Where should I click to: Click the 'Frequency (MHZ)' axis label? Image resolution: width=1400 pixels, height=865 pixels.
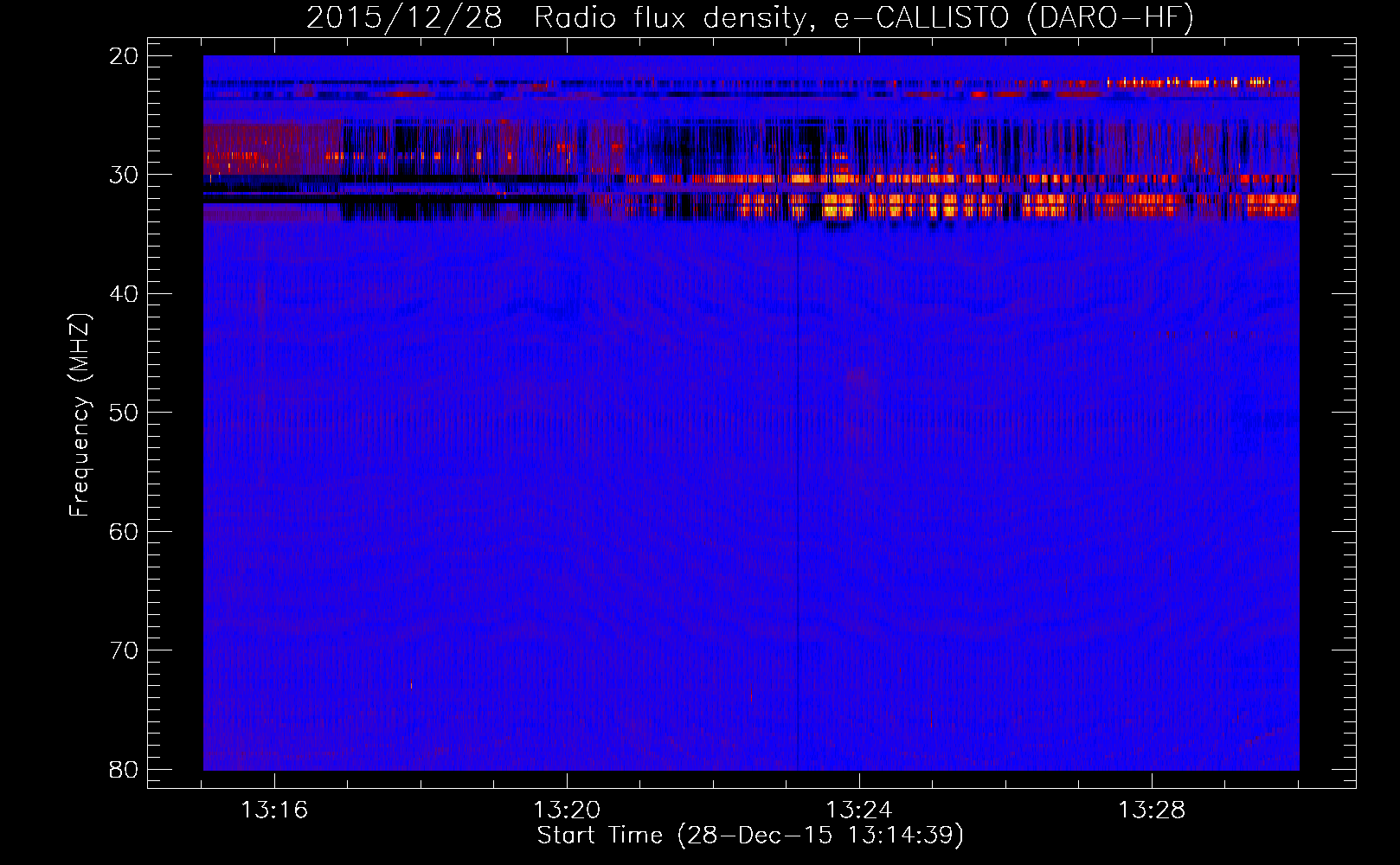click(x=80, y=415)
